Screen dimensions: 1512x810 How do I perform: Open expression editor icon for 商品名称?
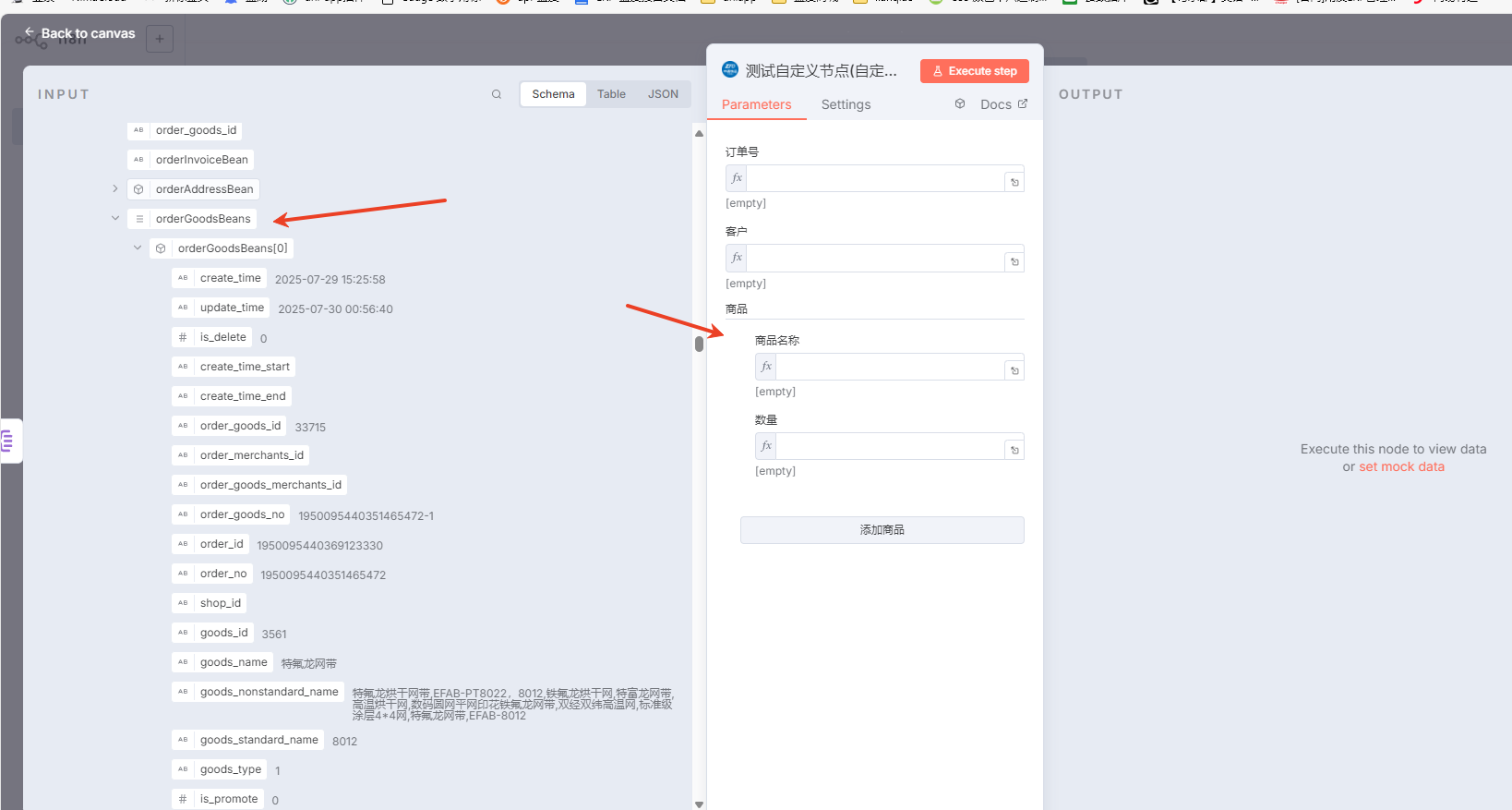pos(1014,370)
